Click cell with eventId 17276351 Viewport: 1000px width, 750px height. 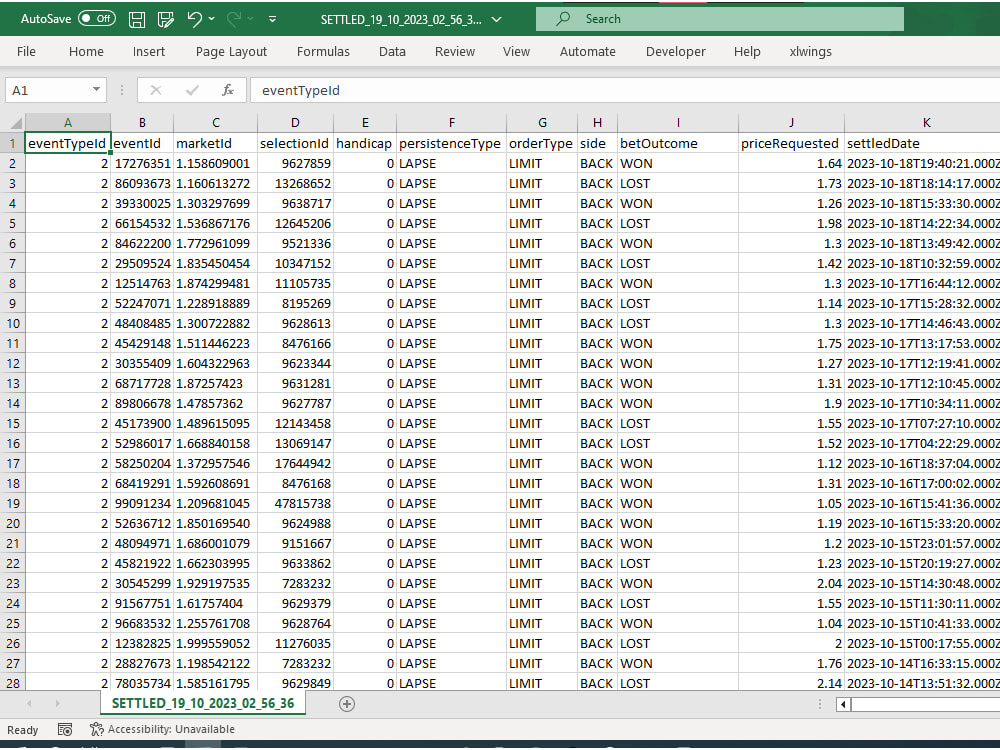point(142,164)
